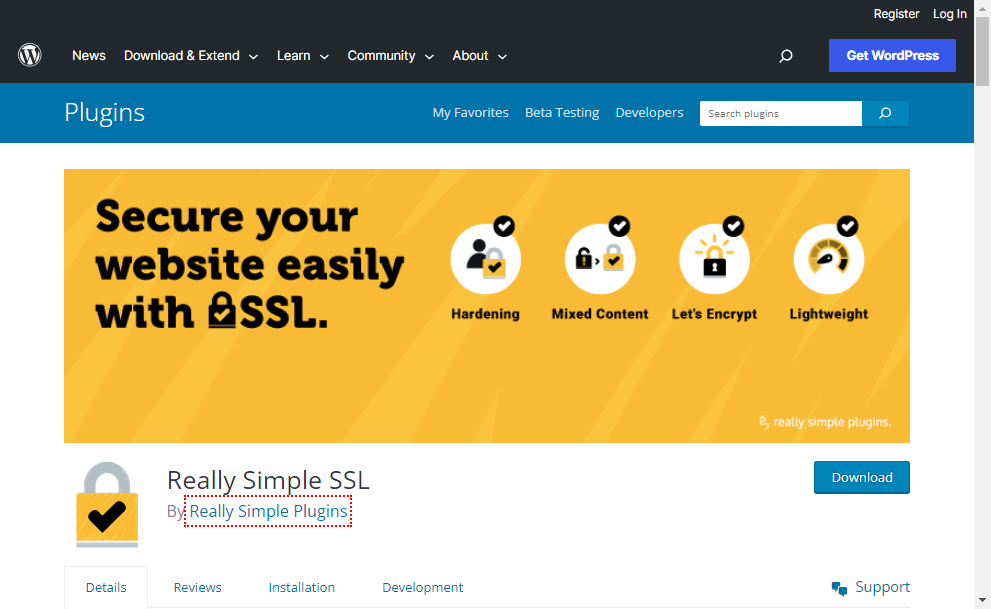Click the Get WordPress button
The width and height of the screenshot is (991, 609).
coord(892,56)
